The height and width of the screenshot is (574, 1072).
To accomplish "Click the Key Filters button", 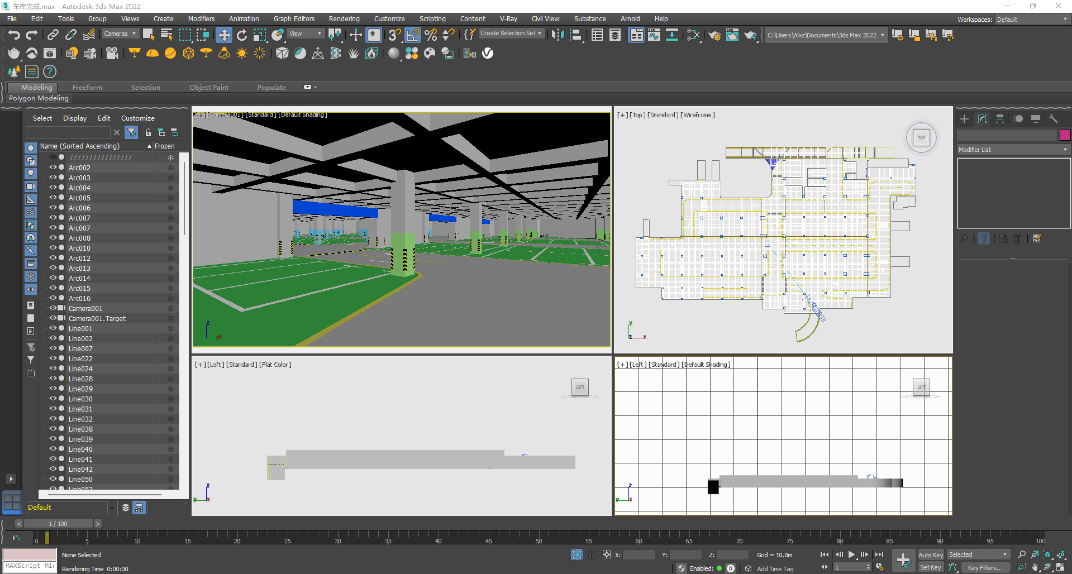I will point(984,567).
